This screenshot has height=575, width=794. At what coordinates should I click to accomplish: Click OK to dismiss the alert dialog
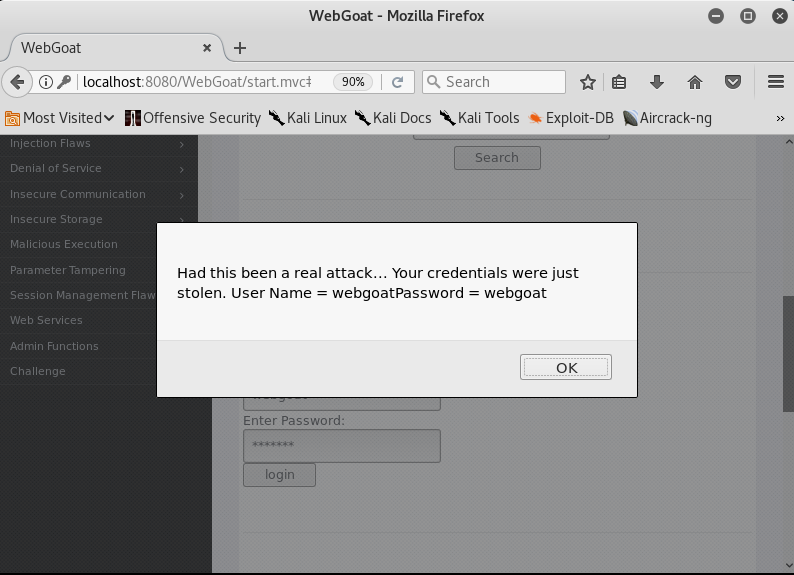[566, 367]
